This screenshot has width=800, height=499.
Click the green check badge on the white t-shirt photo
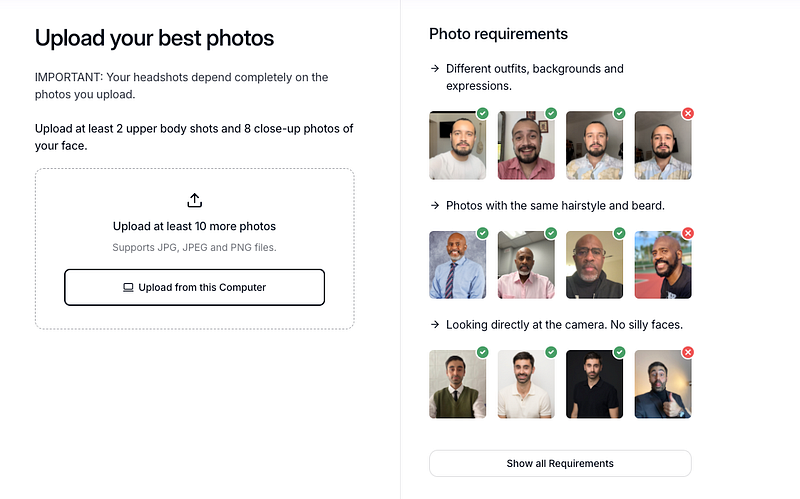[x=483, y=113]
